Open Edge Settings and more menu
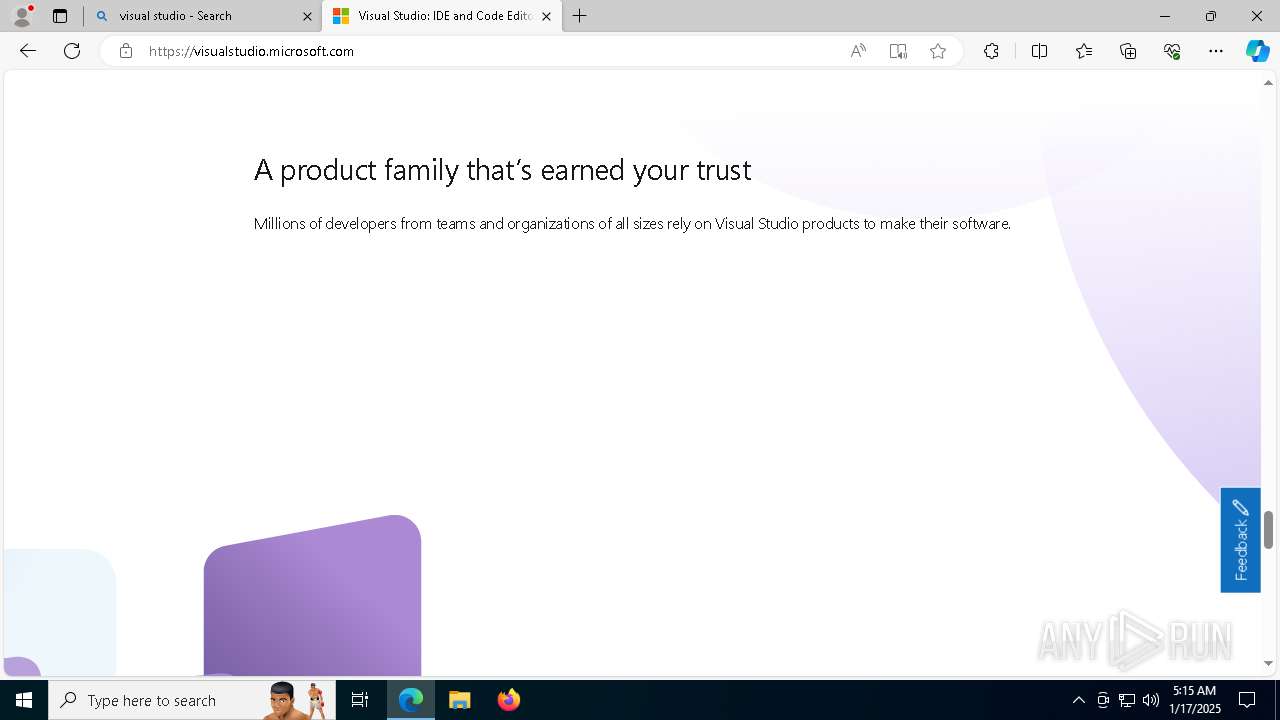The height and width of the screenshot is (720, 1280). pyautogui.click(x=1216, y=51)
